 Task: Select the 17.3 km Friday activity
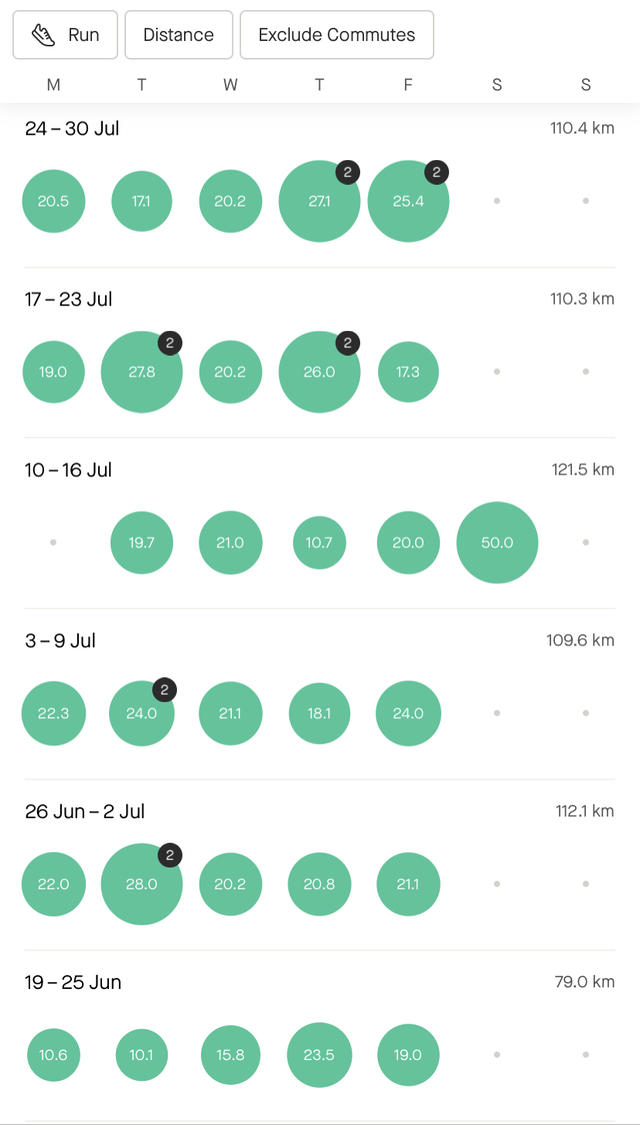point(408,372)
